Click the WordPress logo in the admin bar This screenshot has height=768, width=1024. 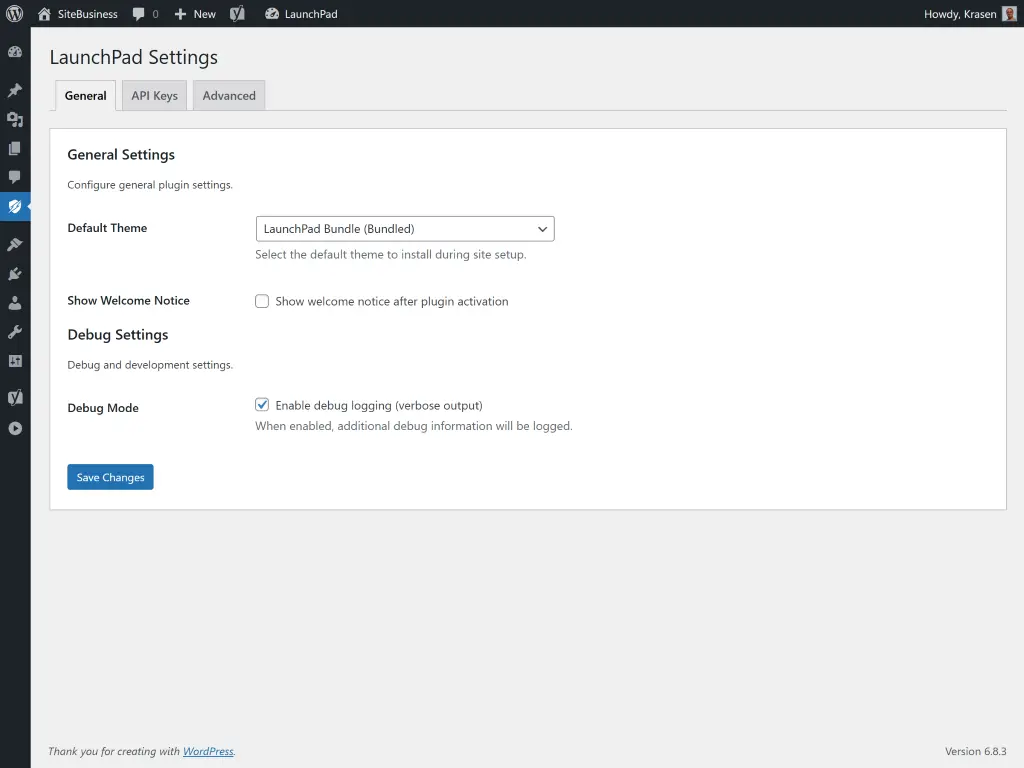tap(13, 13)
